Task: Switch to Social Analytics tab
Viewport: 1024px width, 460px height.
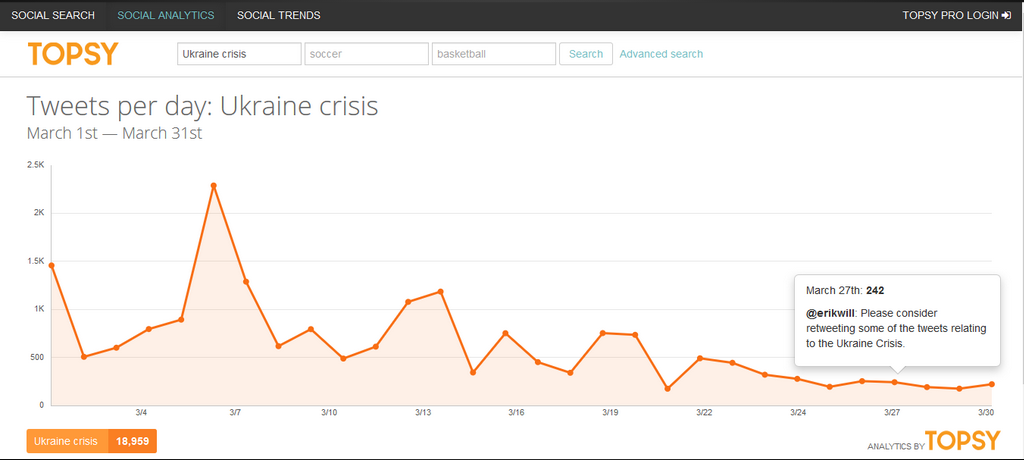Action: pos(166,15)
